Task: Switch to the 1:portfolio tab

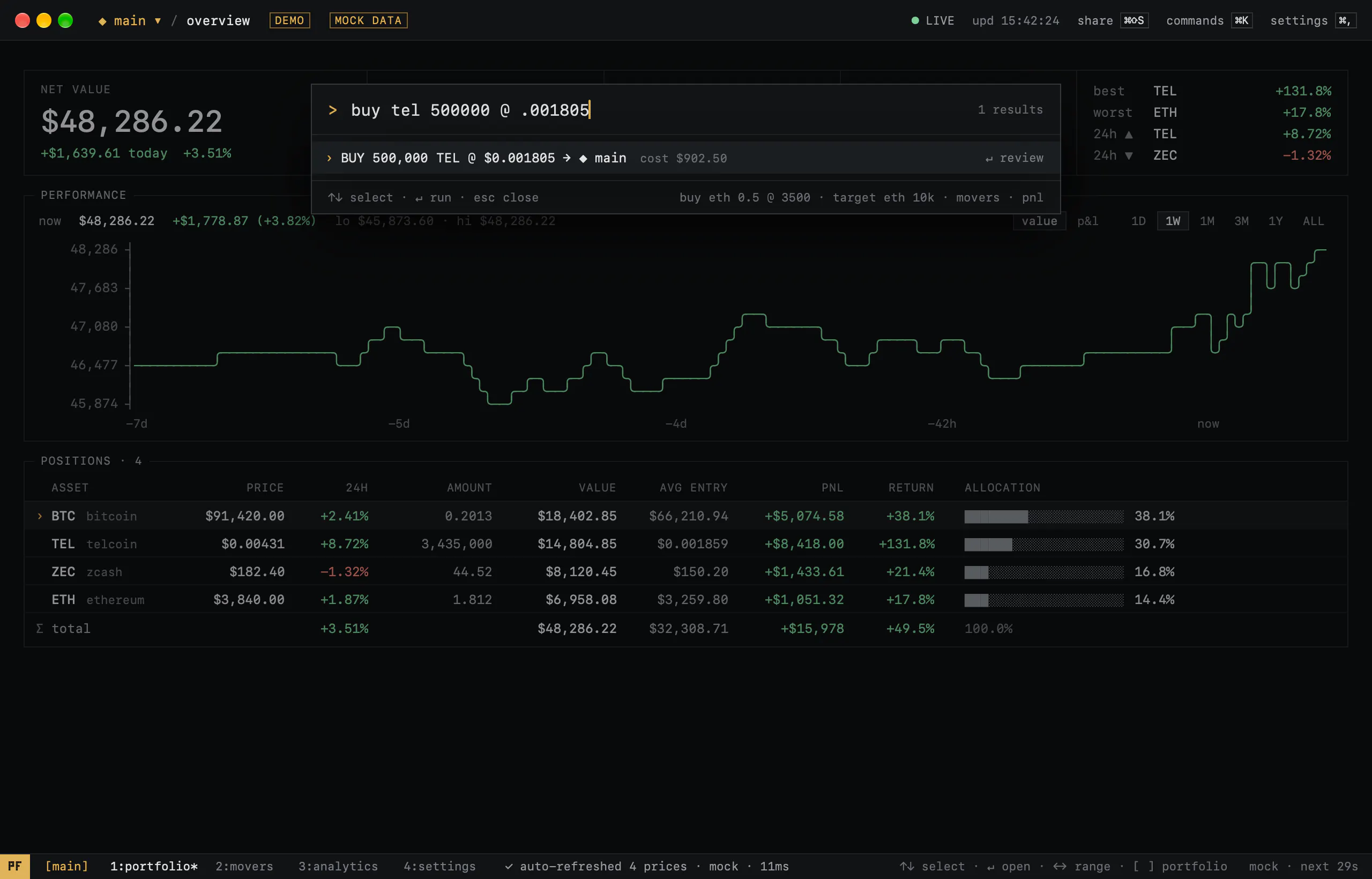Action: pos(153,867)
